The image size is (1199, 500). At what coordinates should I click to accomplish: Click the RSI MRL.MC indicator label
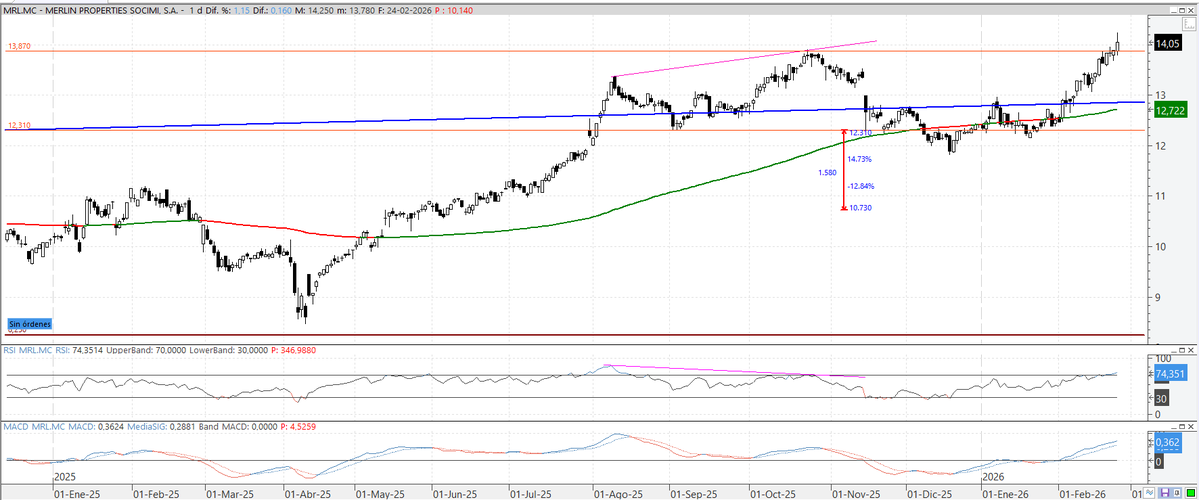coord(28,350)
